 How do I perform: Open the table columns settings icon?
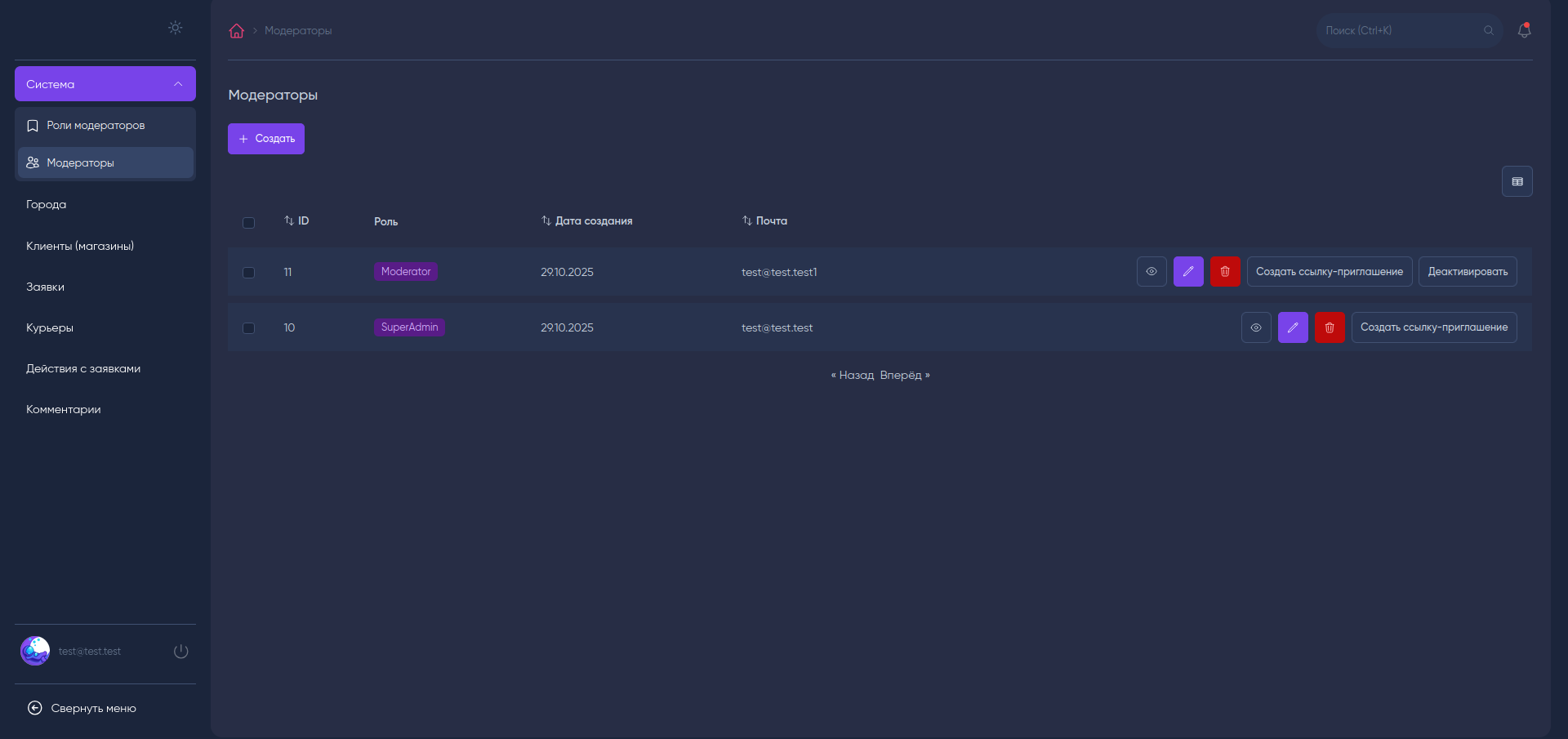tap(1517, 181)
